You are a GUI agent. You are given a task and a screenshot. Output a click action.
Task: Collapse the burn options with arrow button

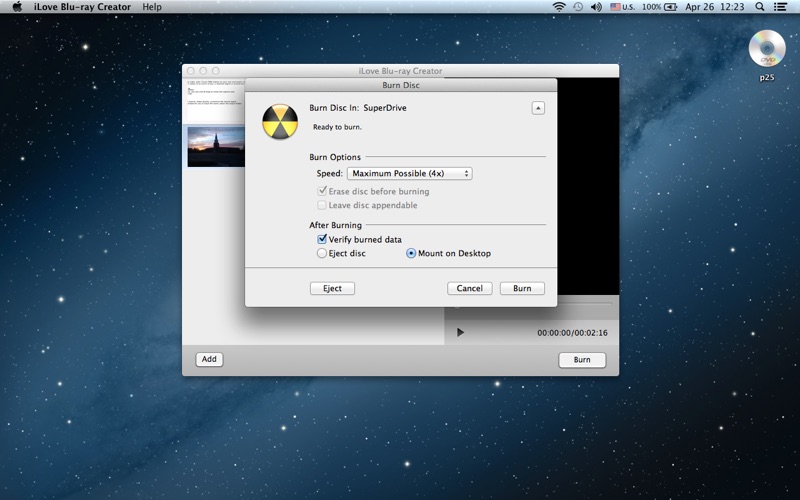pyautogui.click(x=538, y=108)
